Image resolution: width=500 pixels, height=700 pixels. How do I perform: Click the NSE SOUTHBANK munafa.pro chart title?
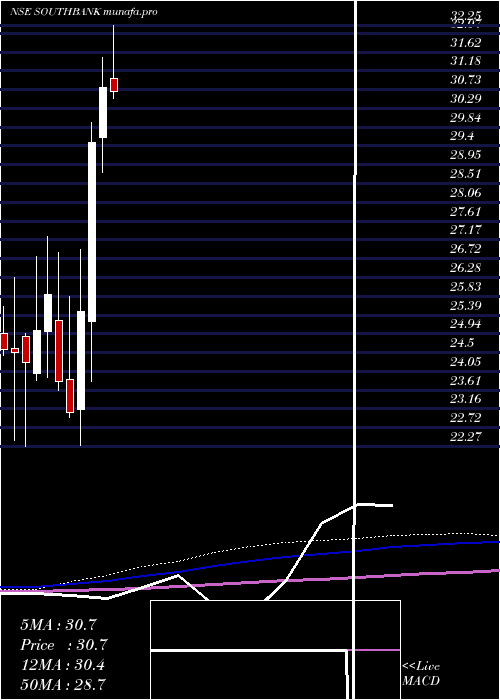83,12
